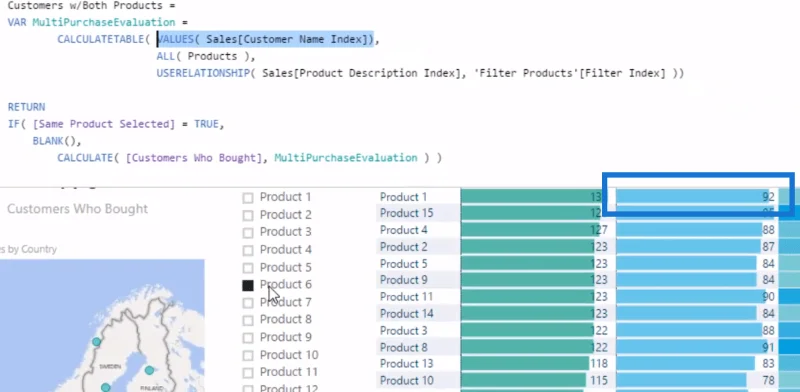Click the map data point near FINLAND
800x392 pixels.
point(149,370)
